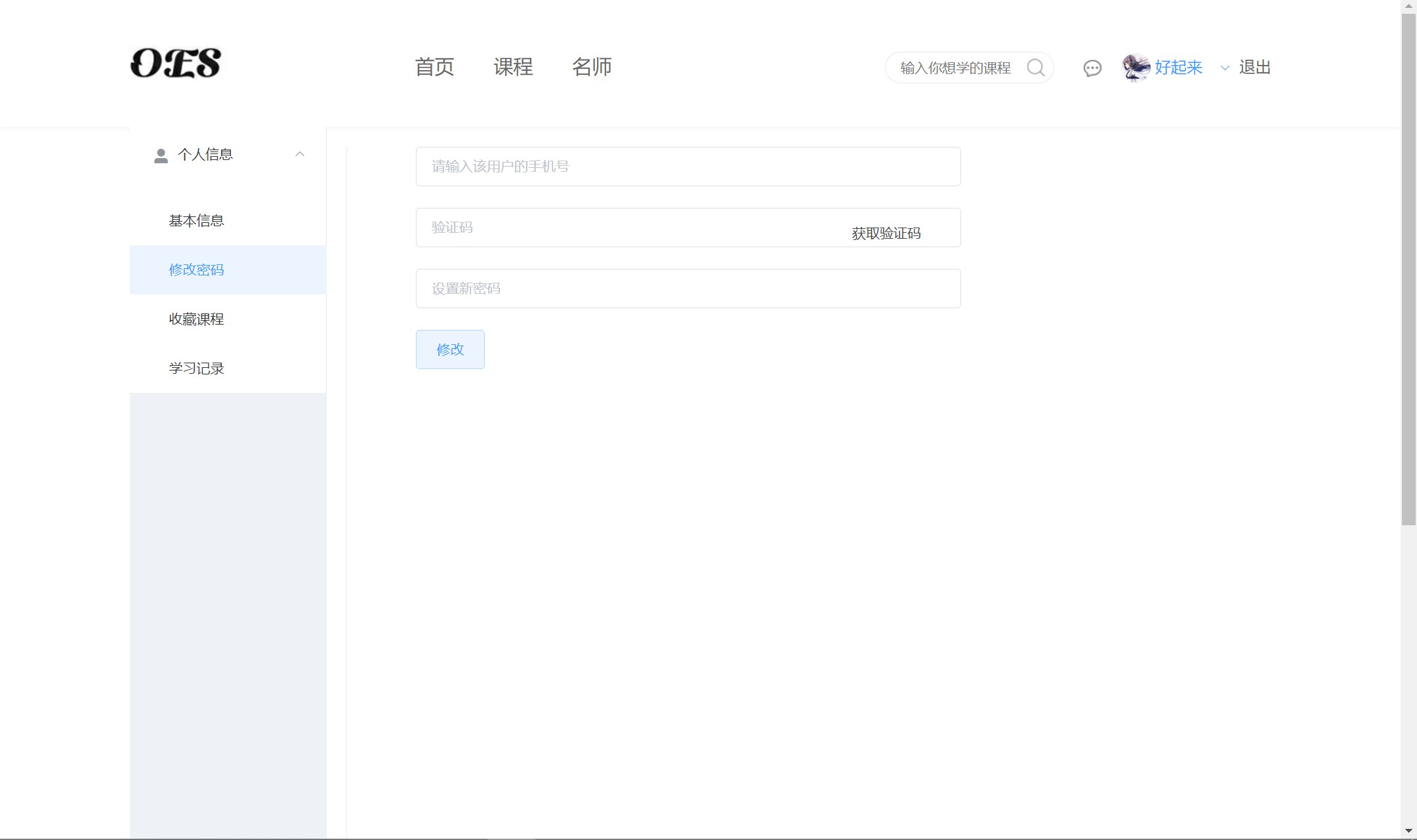Open the chat messages icon
Screen dimensions: 1417x840
click(x=1092, y=68)
